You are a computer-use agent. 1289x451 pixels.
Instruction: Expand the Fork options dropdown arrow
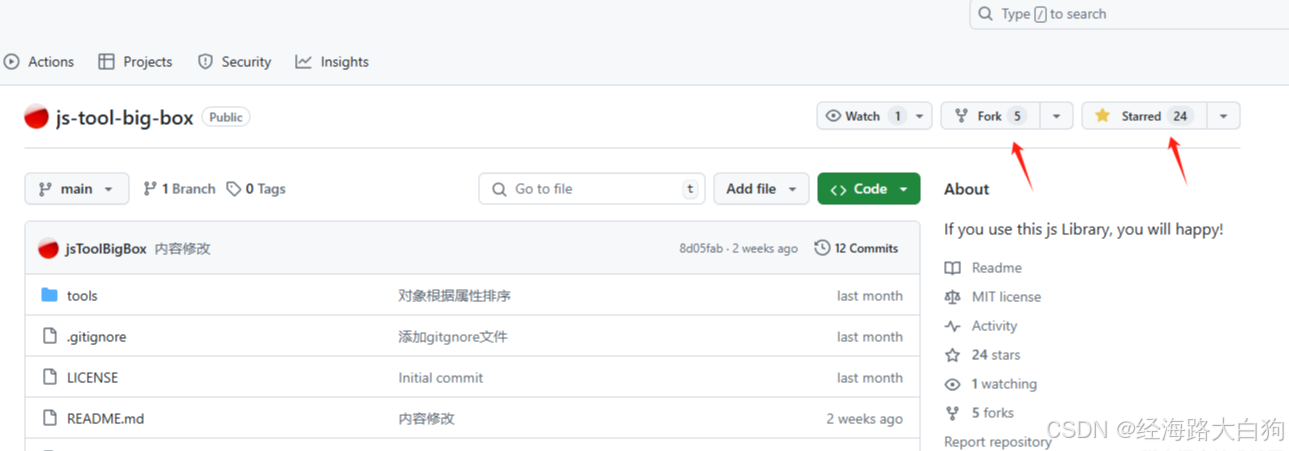pos(1057,116)
